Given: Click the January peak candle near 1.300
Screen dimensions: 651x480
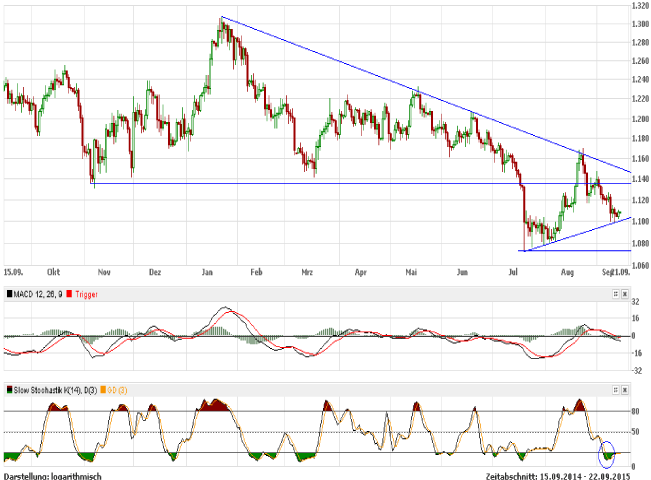Looking at the screenshot, I should click(x=222, y=24).
